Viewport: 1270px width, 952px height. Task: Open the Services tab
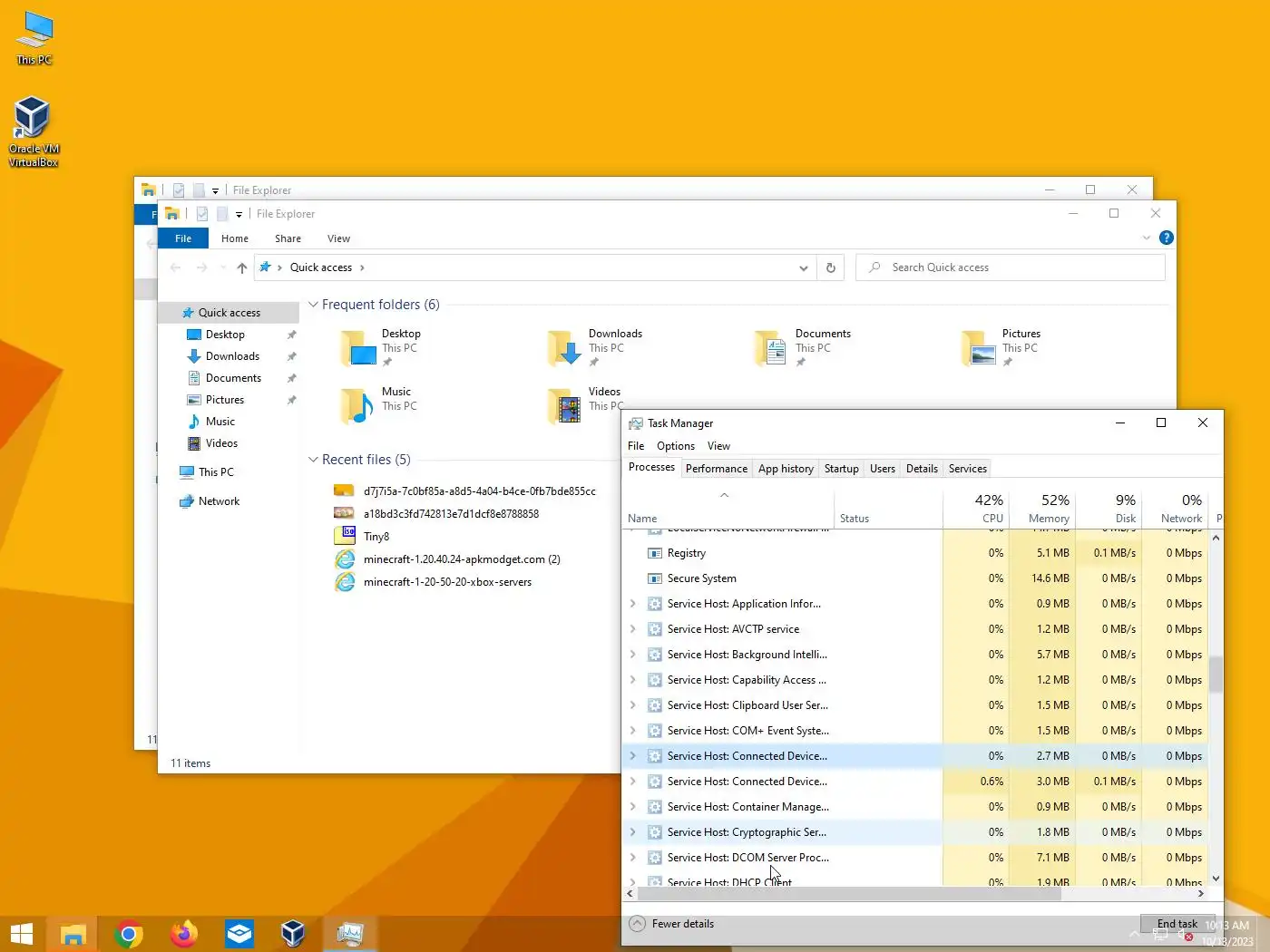967,469
